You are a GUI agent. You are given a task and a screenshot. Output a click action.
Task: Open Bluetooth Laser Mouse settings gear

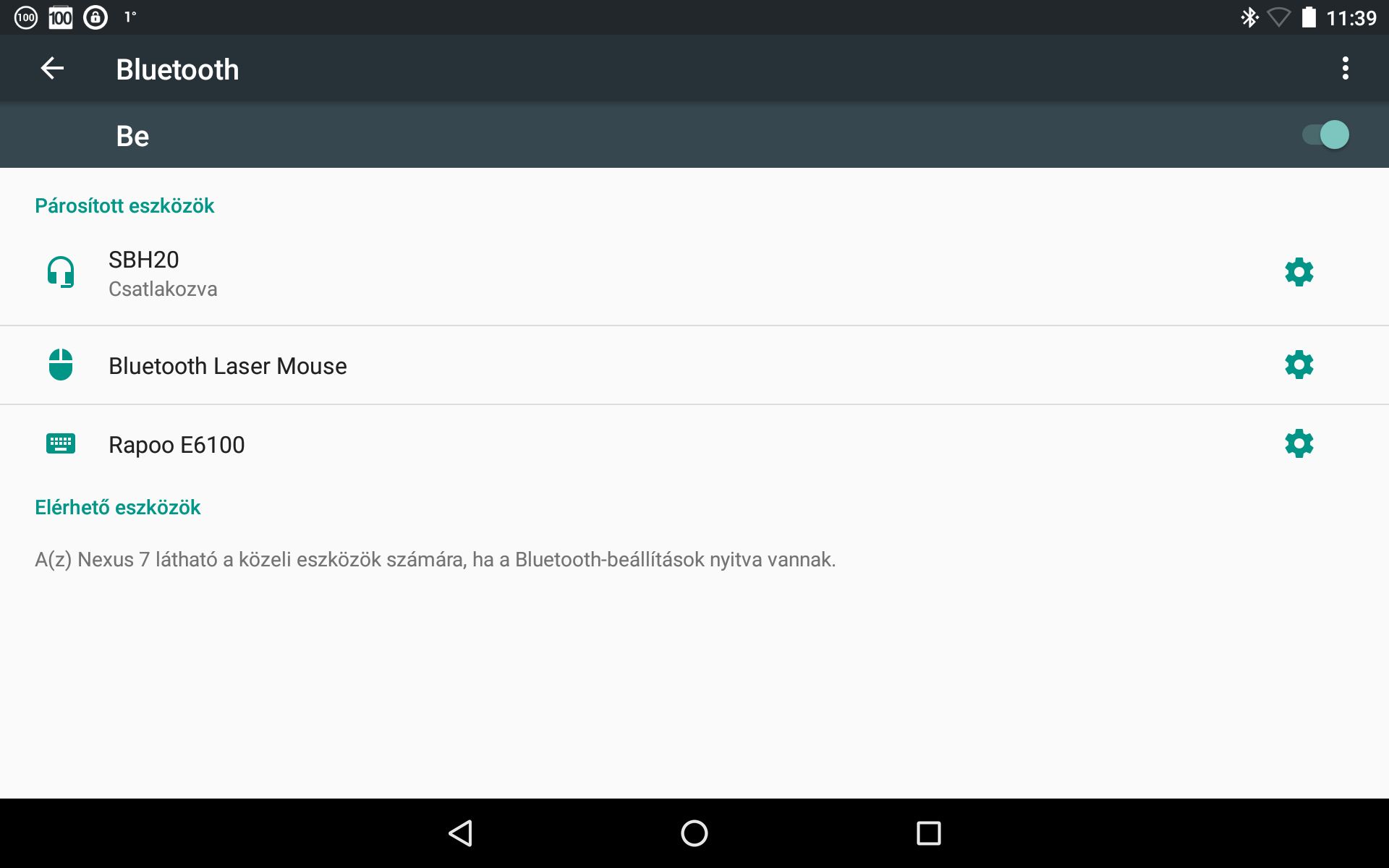[1299, 365]
